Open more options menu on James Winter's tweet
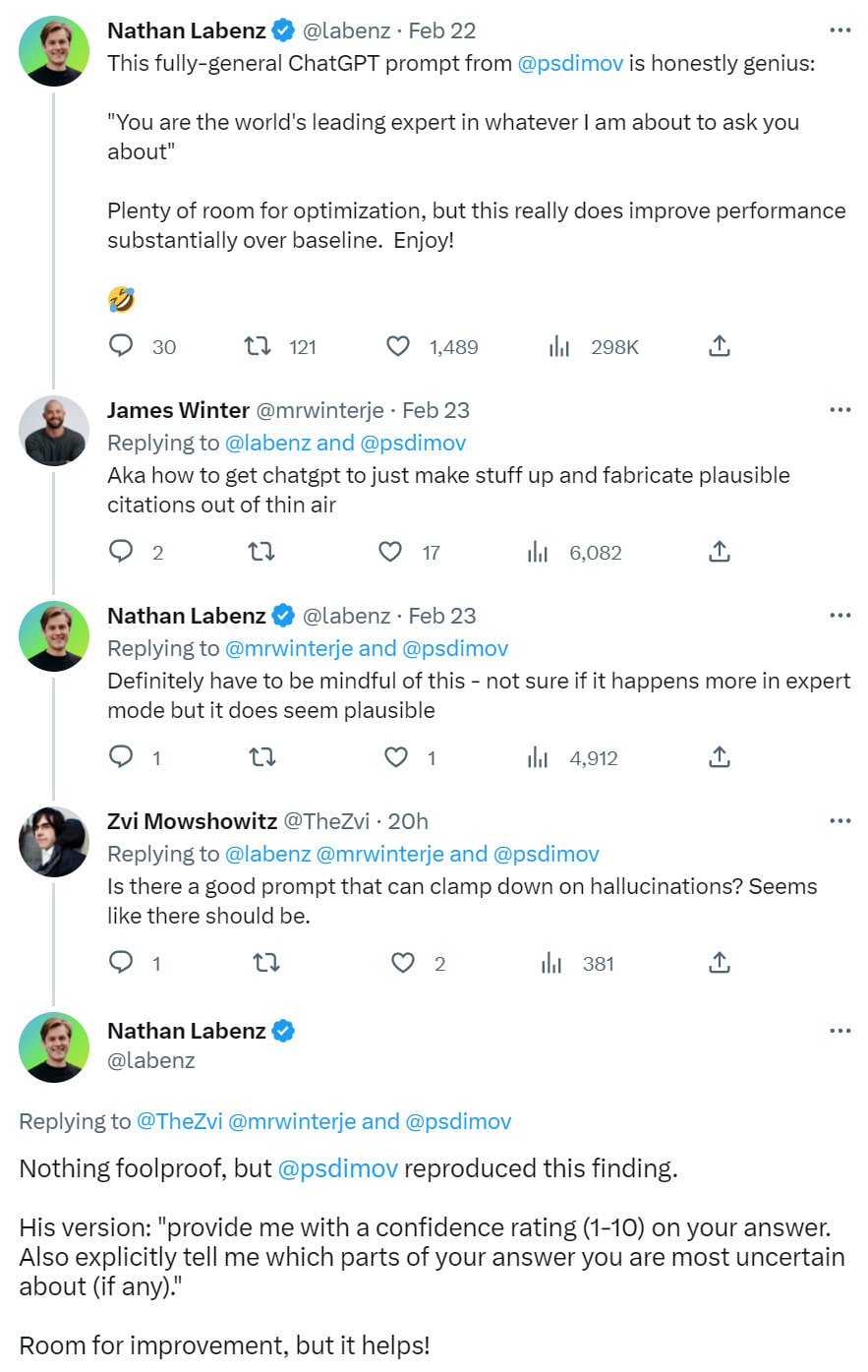Image resolution: width=868 pixels, height=1372 pixels. coord(839,410)
